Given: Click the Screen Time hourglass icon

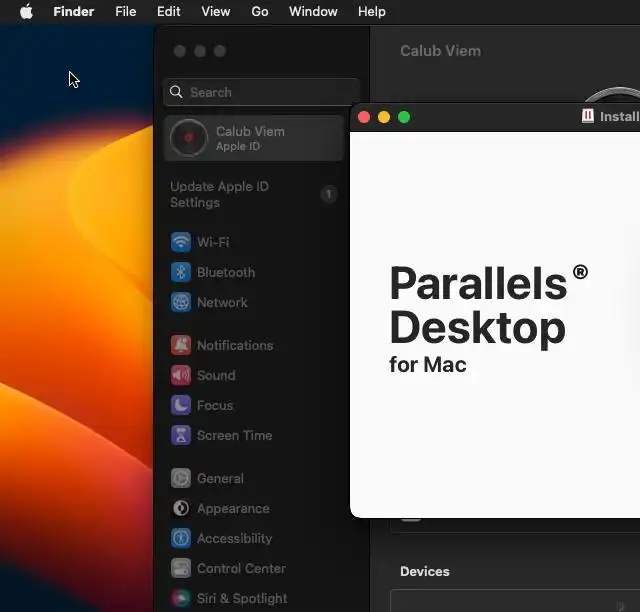Looking at the screenshot, I should (x=181, y=435).
